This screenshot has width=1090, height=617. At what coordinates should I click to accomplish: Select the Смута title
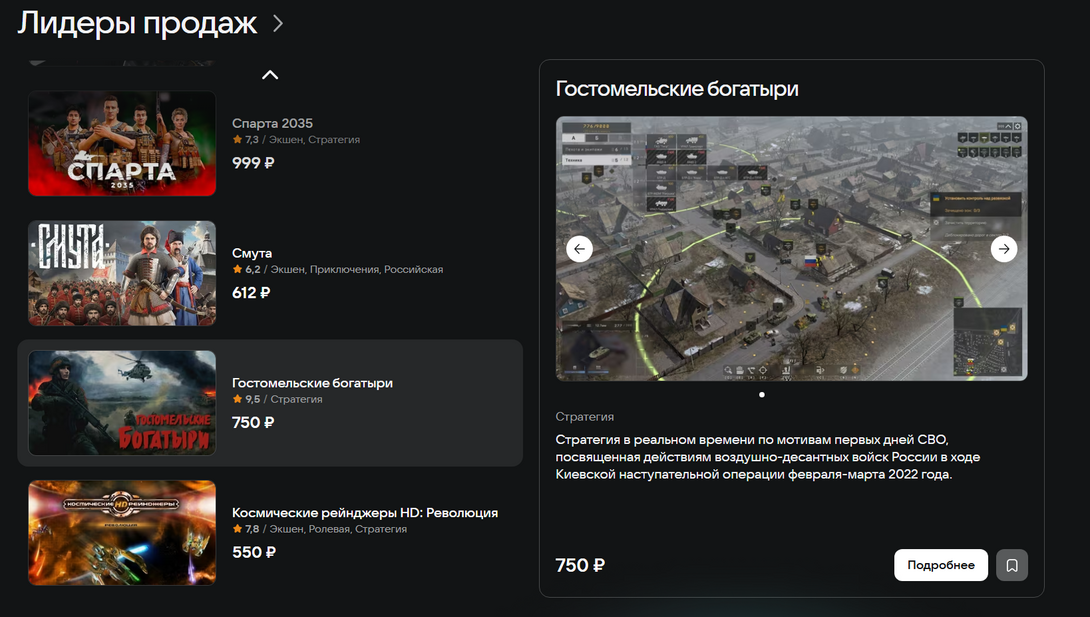(252, 253)
